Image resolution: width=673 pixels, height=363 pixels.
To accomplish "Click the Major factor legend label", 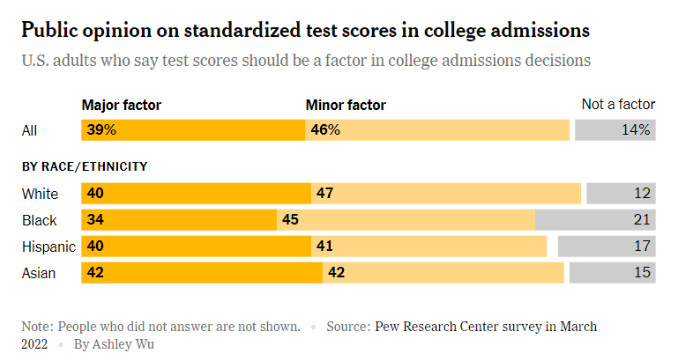I will (x=121, y=105).
